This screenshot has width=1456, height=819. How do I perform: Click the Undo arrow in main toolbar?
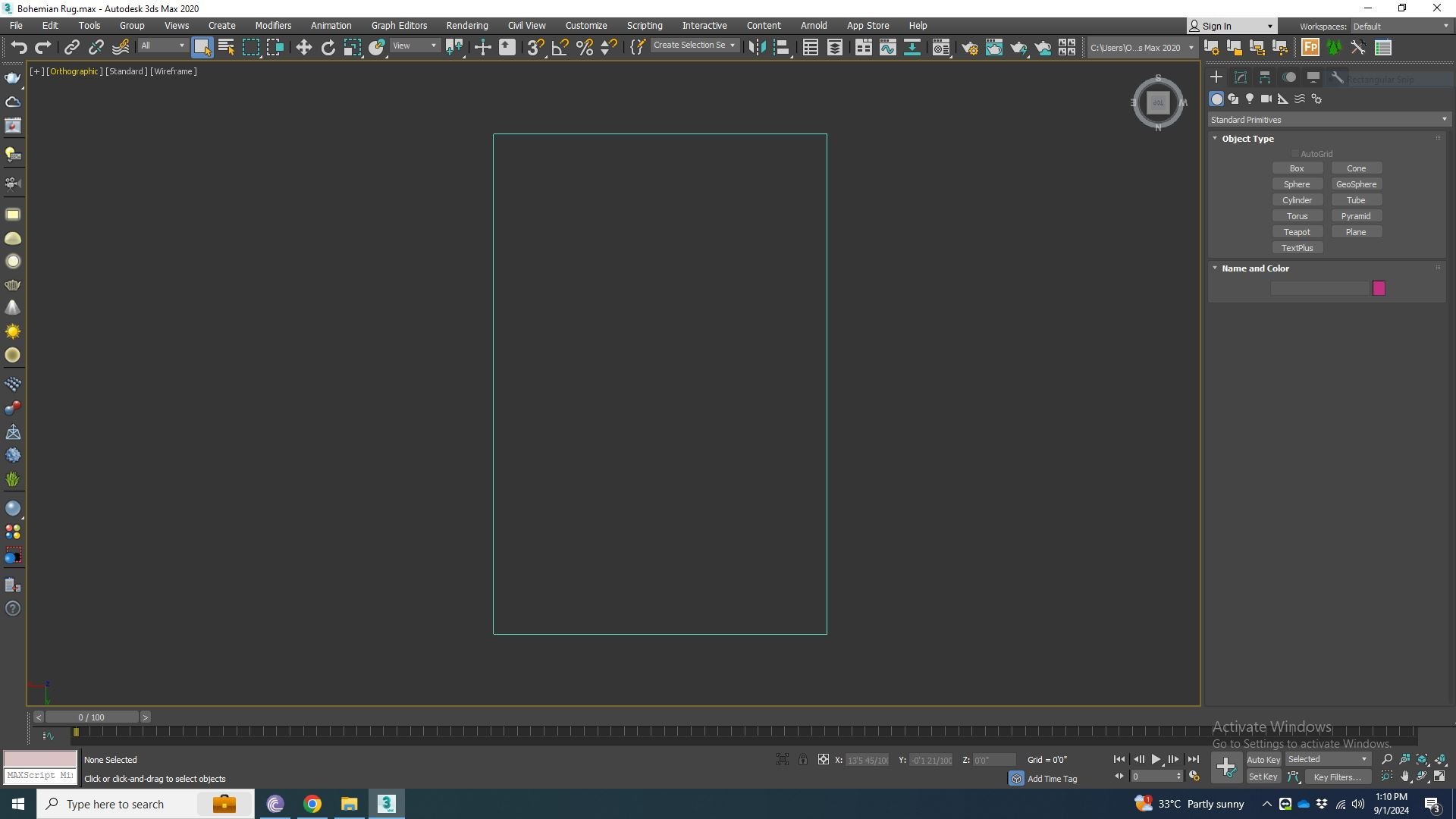19,47
